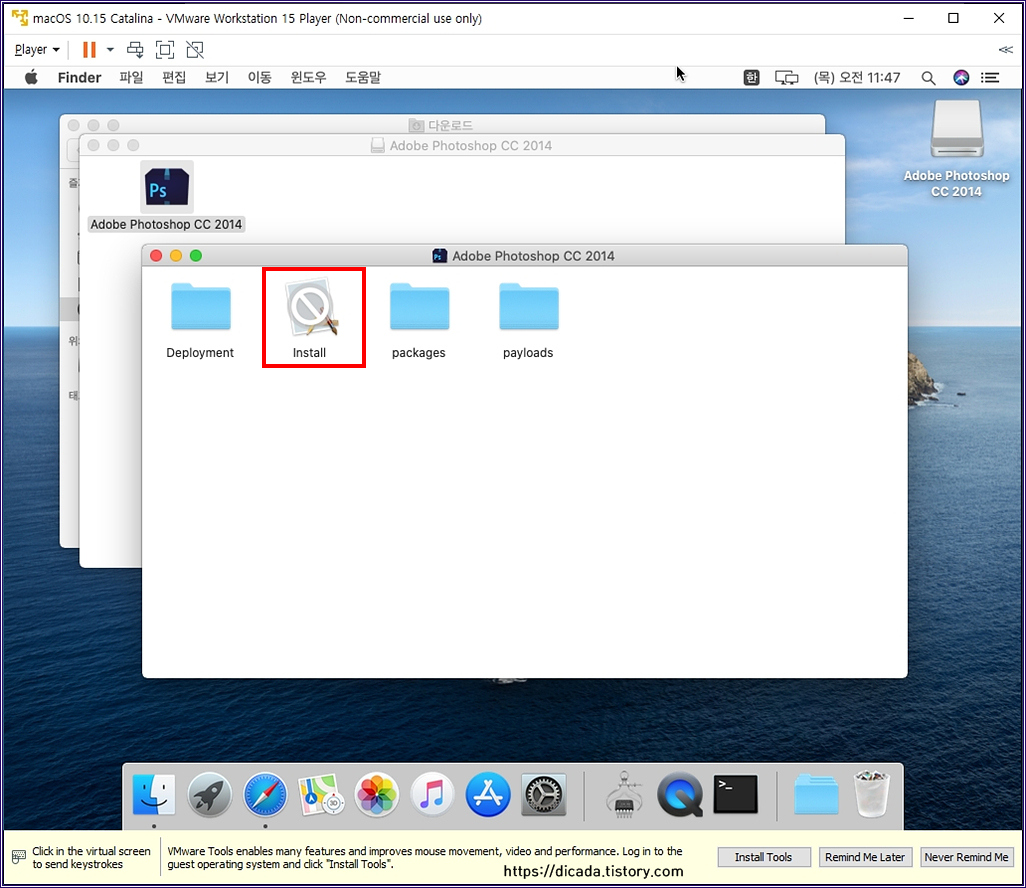Image resolution: width=1026 pixels, height=888 pixels.
Task: Click the middle Adobe Photoshop CC 2014 title bar
Action: (x=462, y=145)
